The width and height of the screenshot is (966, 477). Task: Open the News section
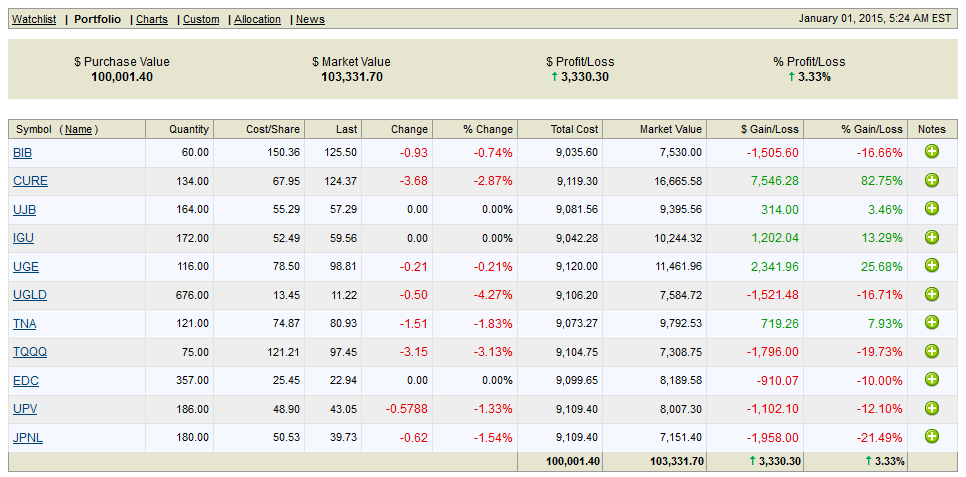(310, 19)
